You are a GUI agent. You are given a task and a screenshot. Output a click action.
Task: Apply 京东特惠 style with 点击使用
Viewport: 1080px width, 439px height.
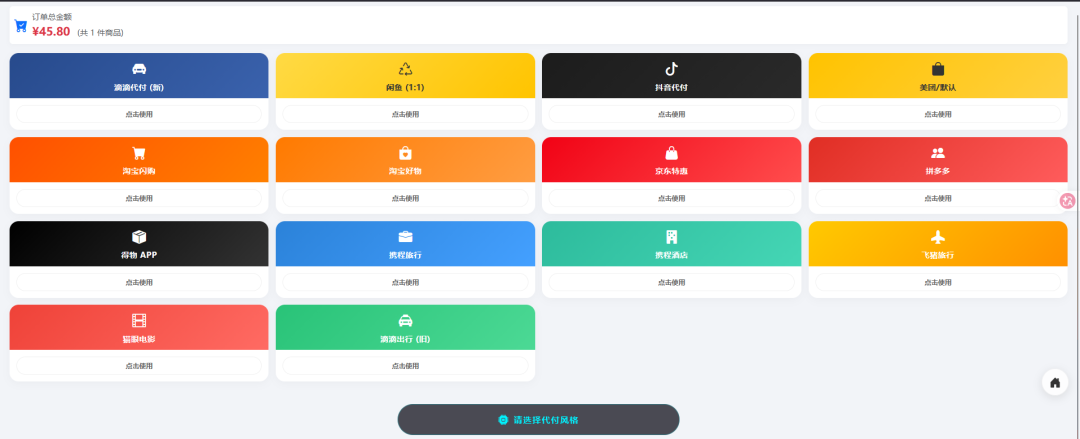(672, 198)
